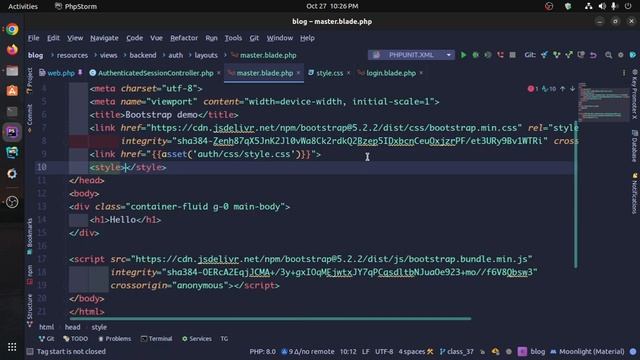Open editor tabs more-options vertical dots
The width and height of the screenshot is (640, 360).
[x=624, y=73]
